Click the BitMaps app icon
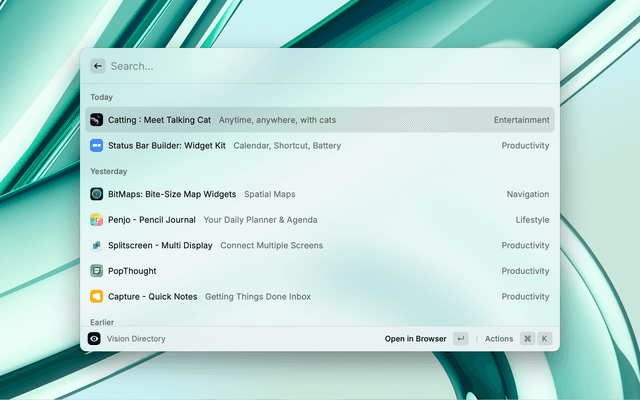The height and width of the screenshot is (400, 640). tap(96, 194)
